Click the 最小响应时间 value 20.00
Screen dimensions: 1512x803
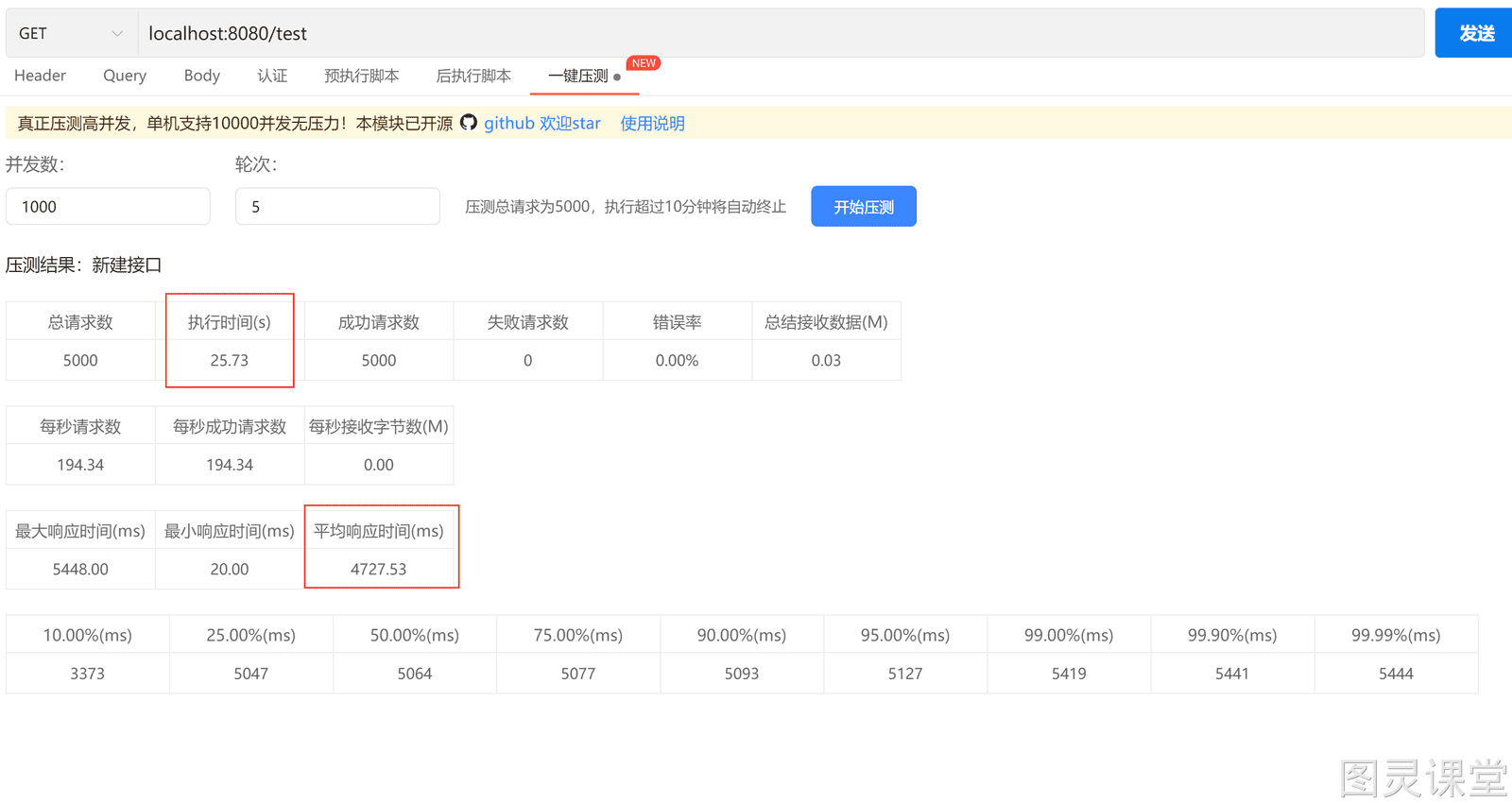[230, 569]
